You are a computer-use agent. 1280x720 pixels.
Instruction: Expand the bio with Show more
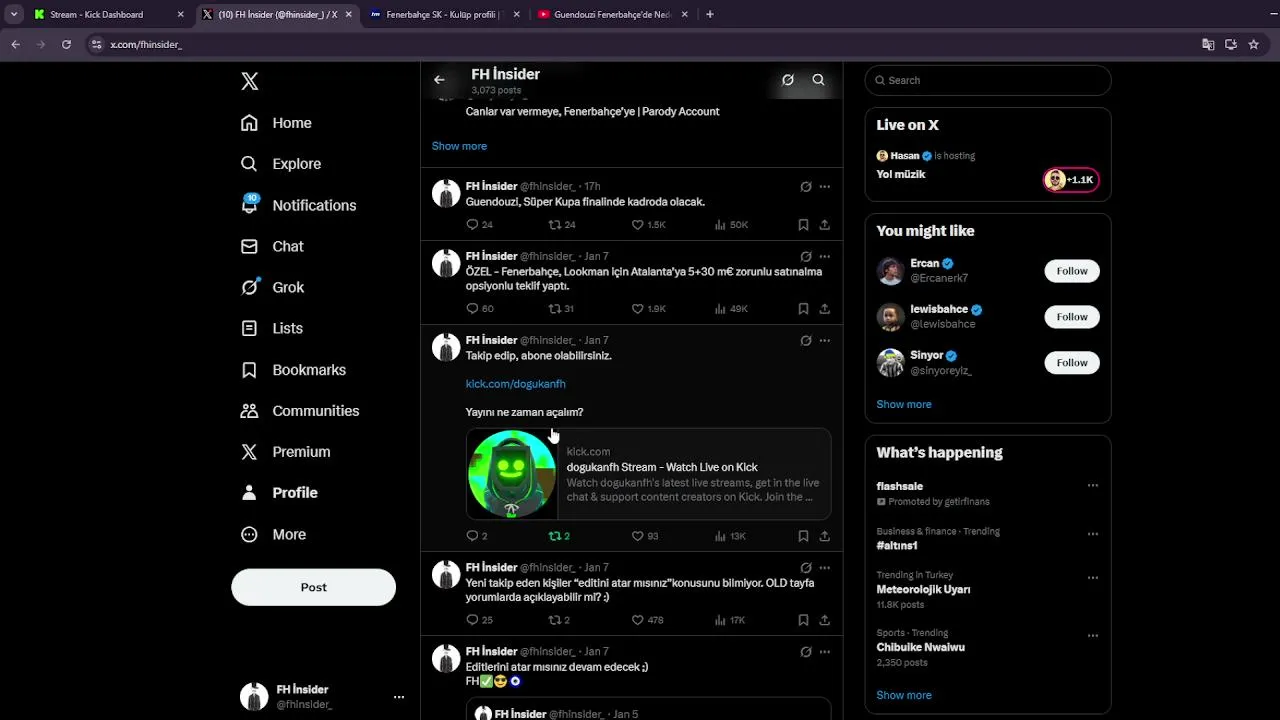(459, 146)
